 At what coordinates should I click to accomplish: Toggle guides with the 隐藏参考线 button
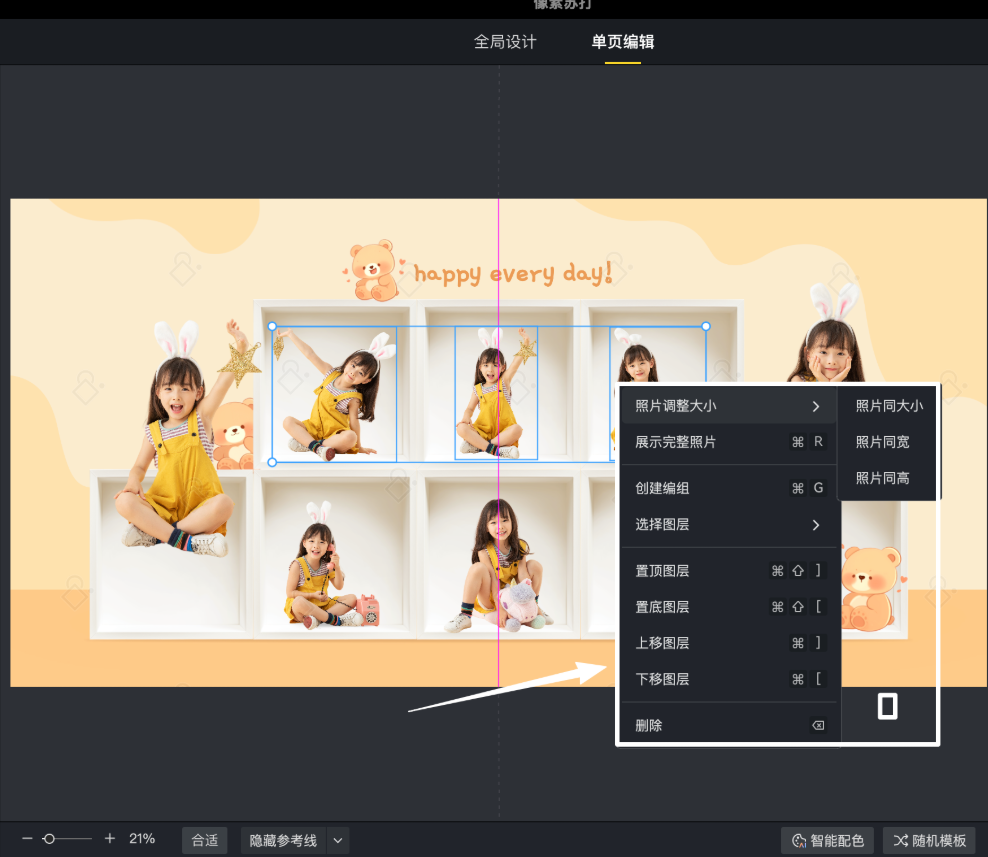click(x=283, y=840)
